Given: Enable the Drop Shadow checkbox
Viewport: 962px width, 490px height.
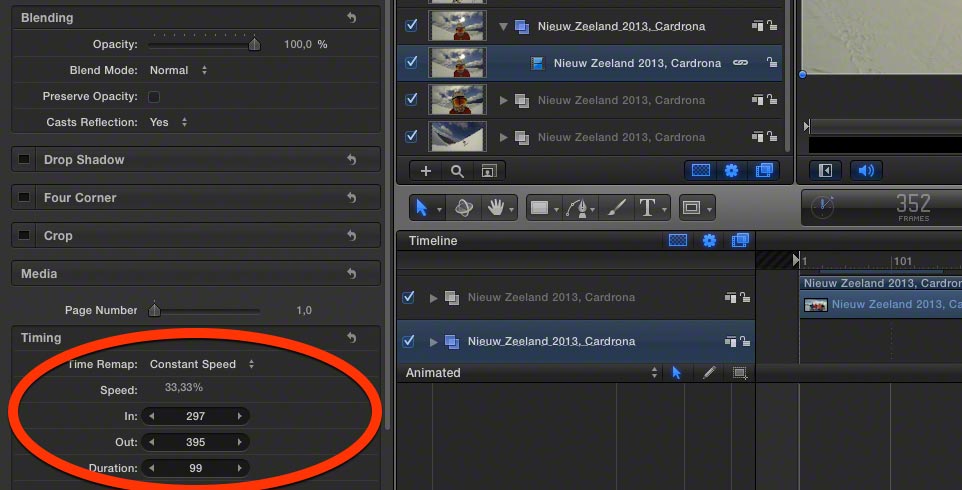Looking at the screenshot, I should 24,159.
